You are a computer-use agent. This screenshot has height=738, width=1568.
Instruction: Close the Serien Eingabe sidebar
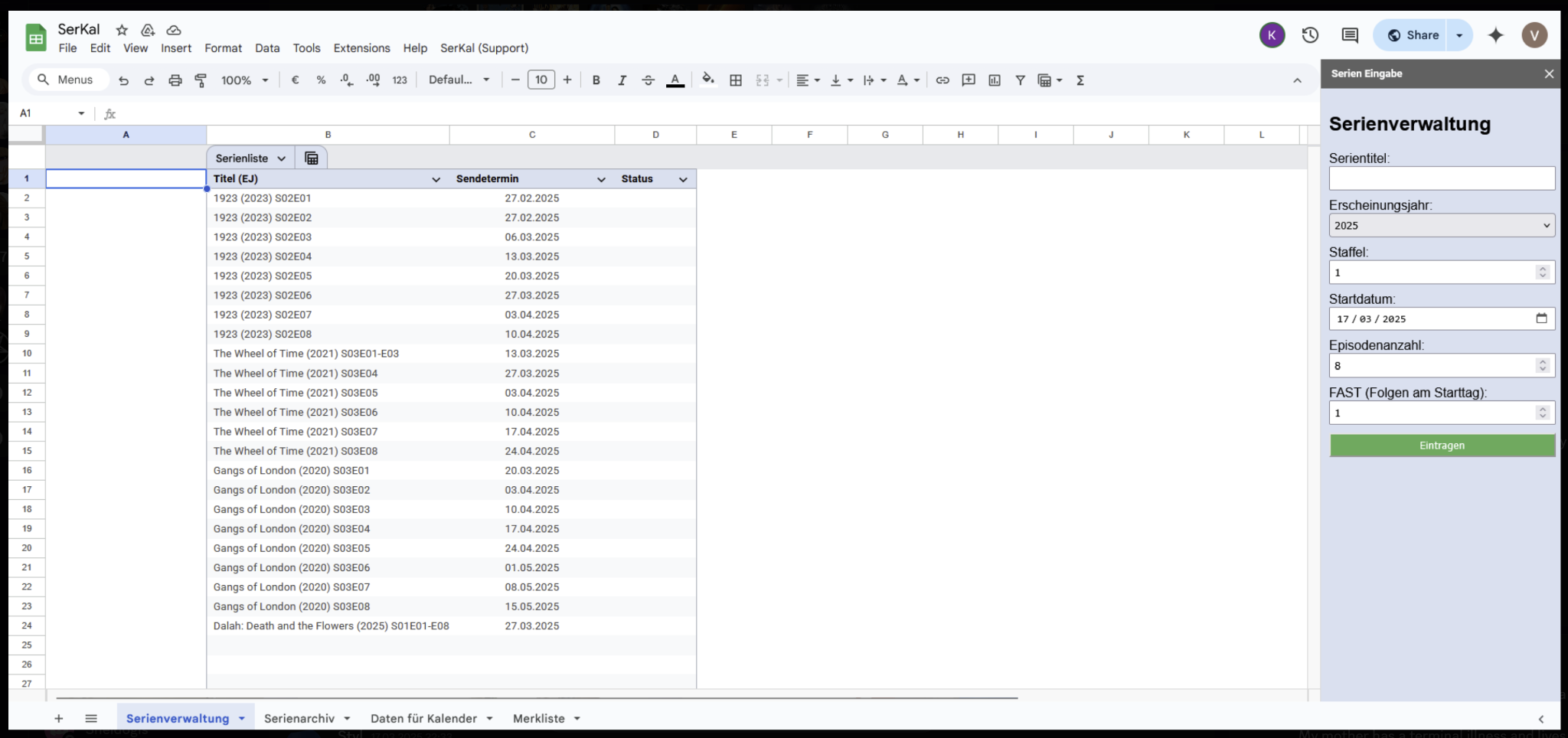(1549, 73)
